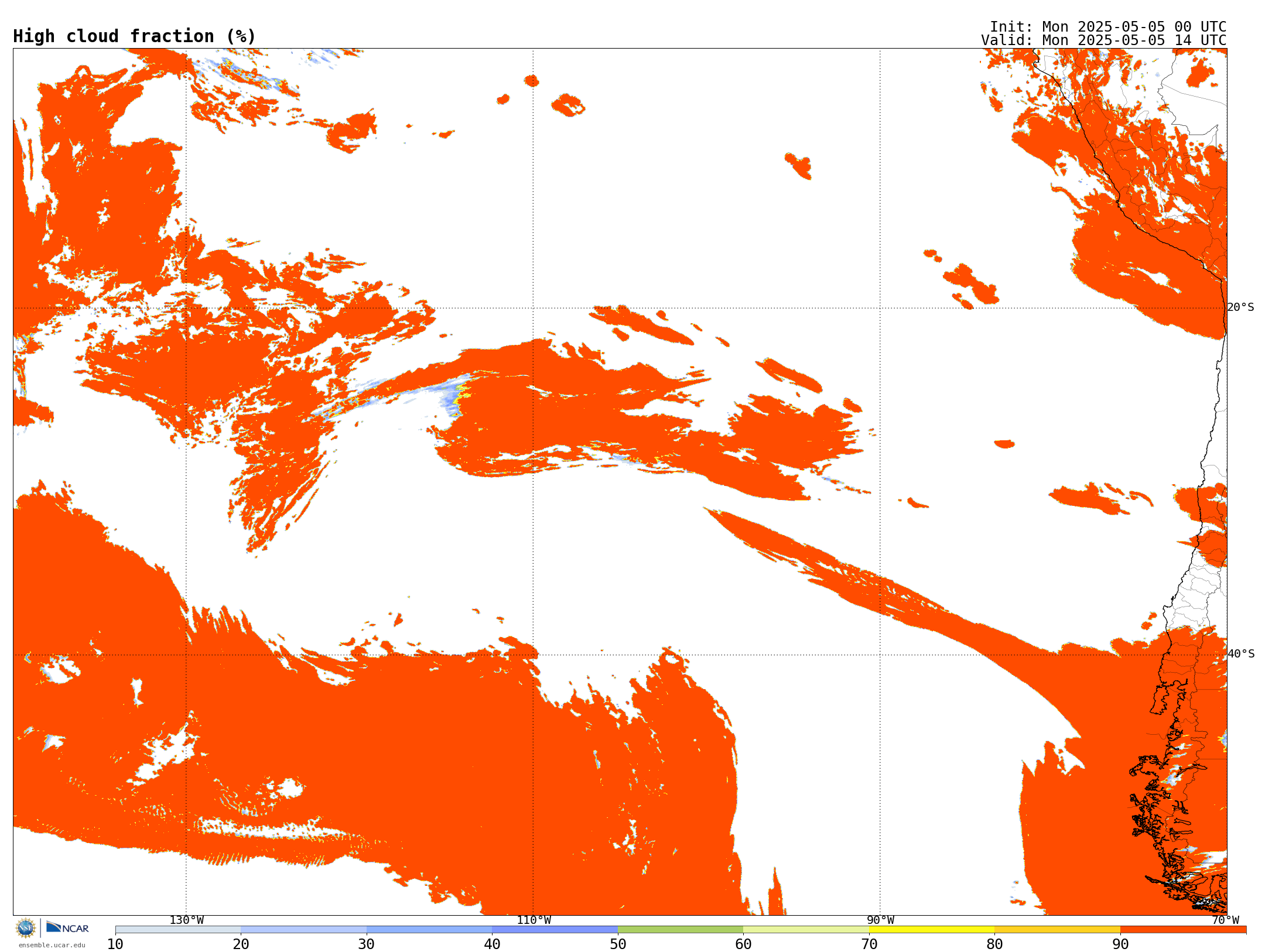Click the 70–80 yellow colorbar segment

click(x=932, y=930)
